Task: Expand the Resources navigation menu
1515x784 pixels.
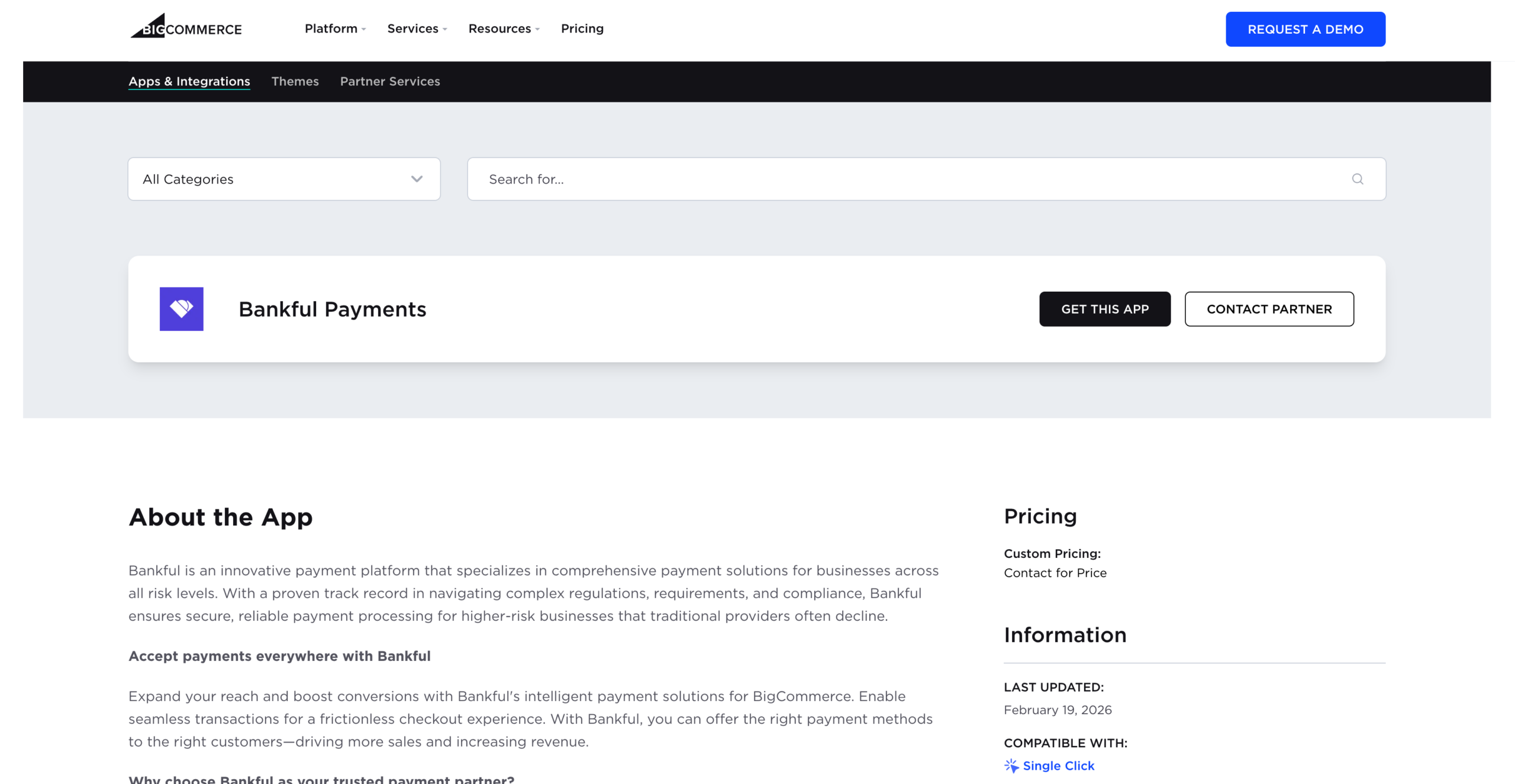Action: (504, 28)
